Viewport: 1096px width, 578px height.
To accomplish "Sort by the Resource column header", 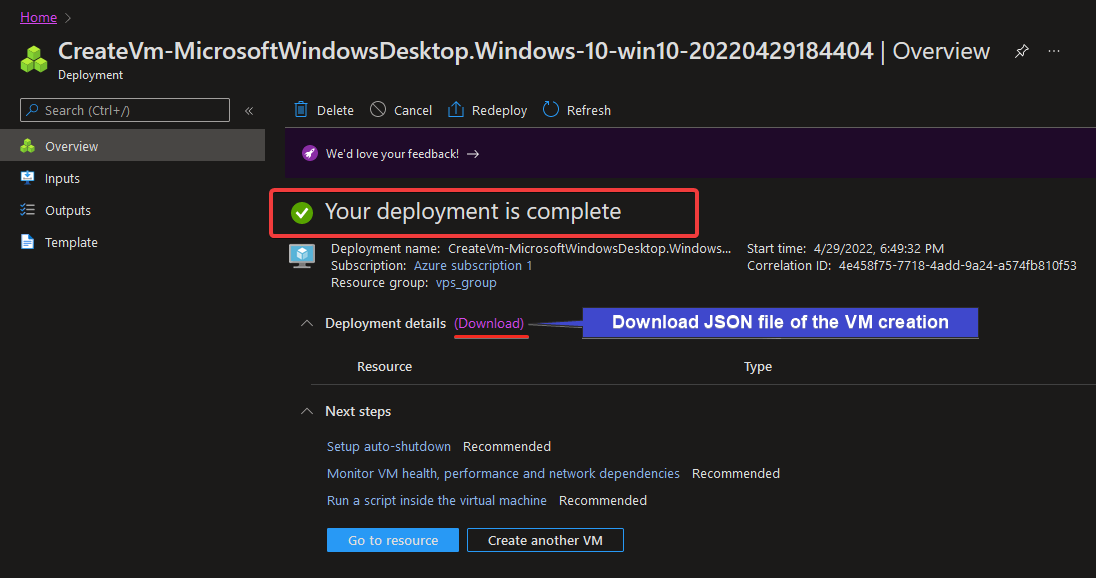I will click(x=384, y=366).
